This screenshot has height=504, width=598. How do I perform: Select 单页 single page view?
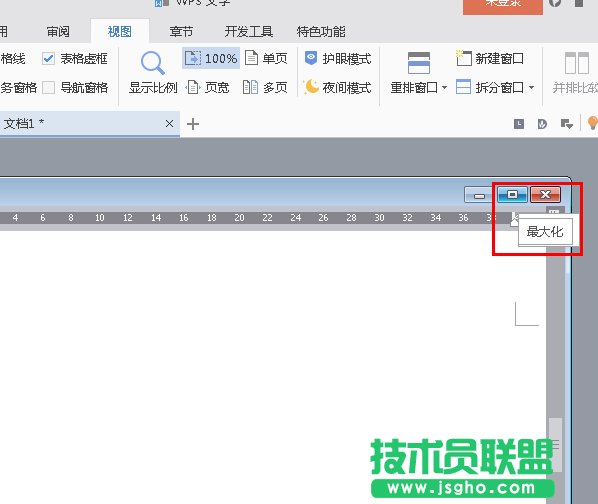click(265, 58)
